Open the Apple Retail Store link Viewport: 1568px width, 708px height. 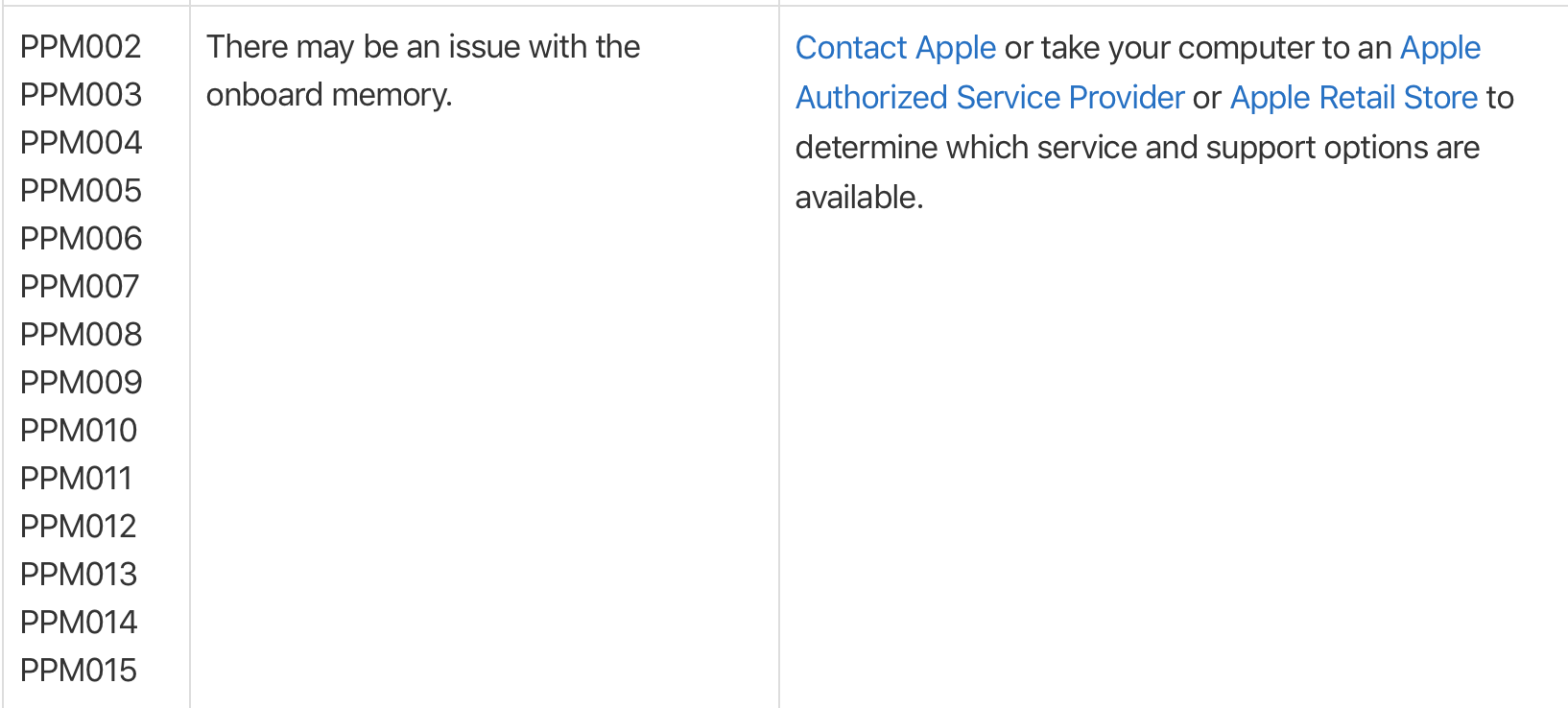point(1354,98)
